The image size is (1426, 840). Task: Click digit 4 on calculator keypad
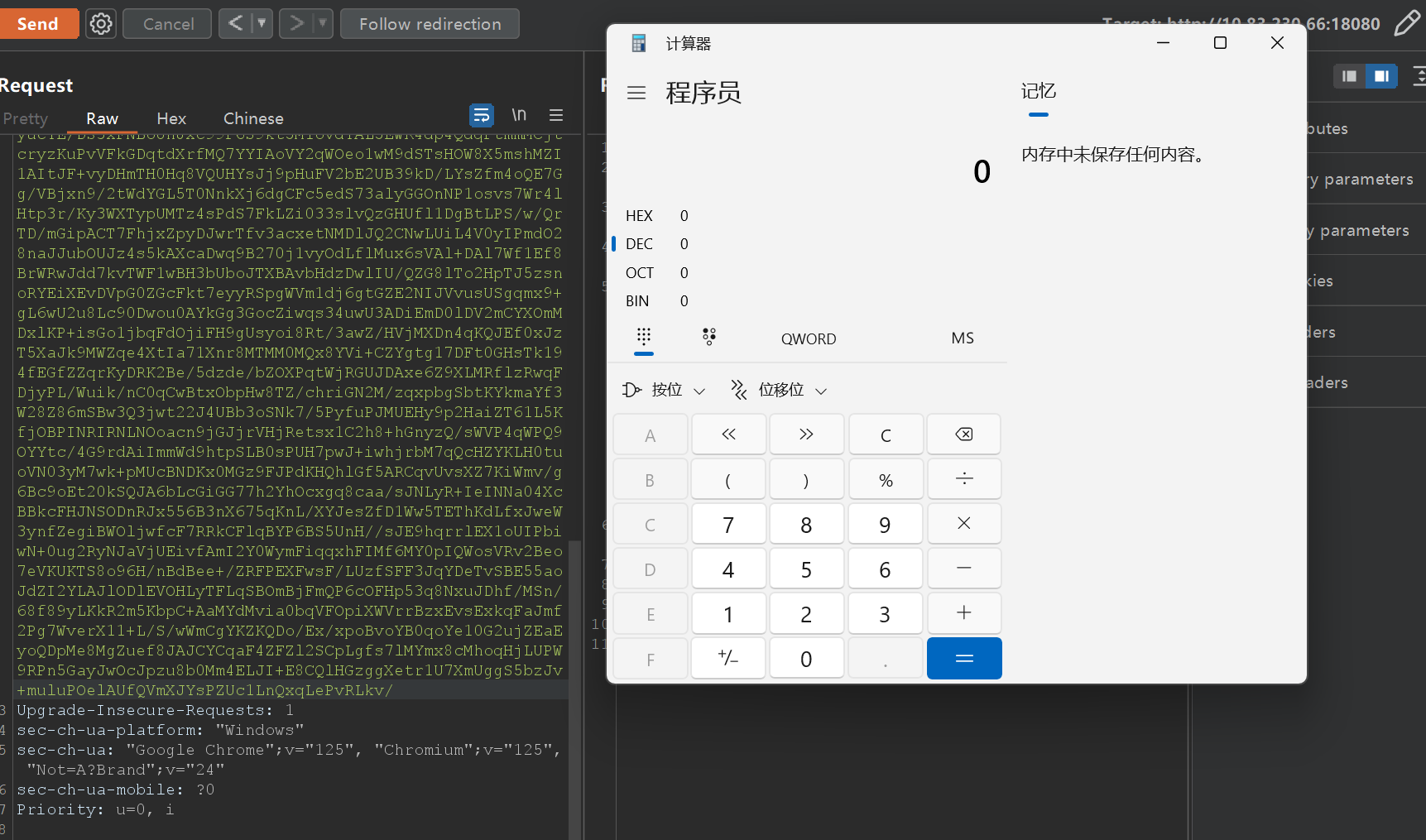[x=728, y=569]
